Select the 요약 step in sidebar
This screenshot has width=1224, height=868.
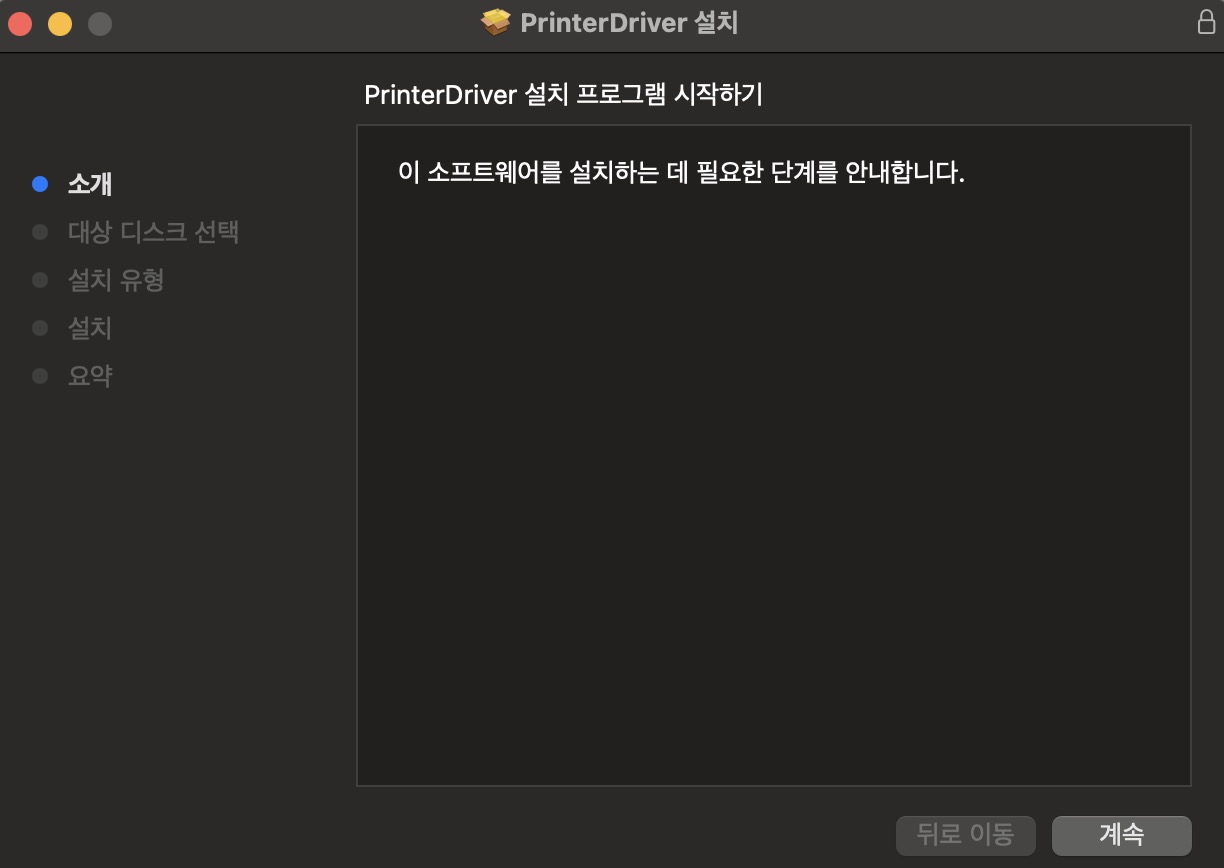[90, 376]
